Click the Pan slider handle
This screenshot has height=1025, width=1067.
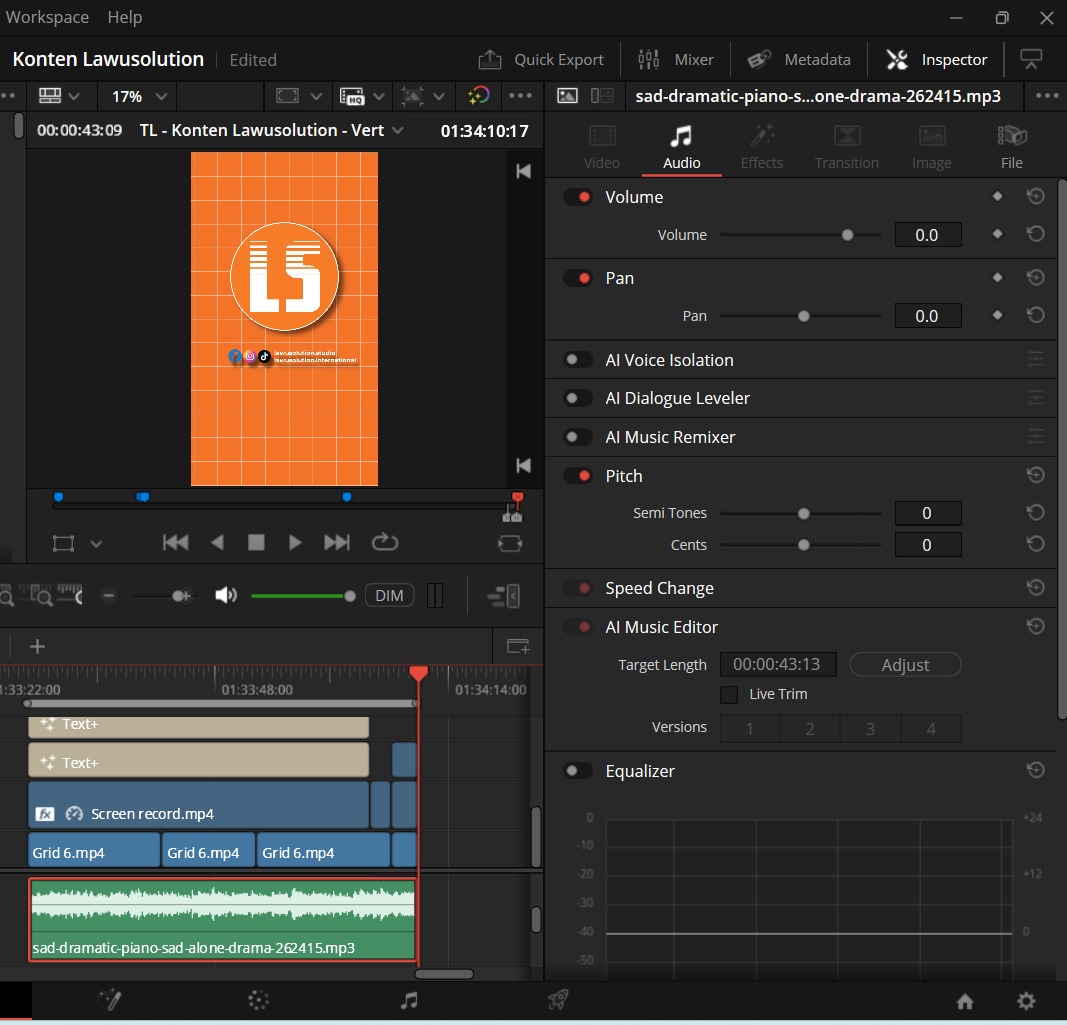pos(804,316)
